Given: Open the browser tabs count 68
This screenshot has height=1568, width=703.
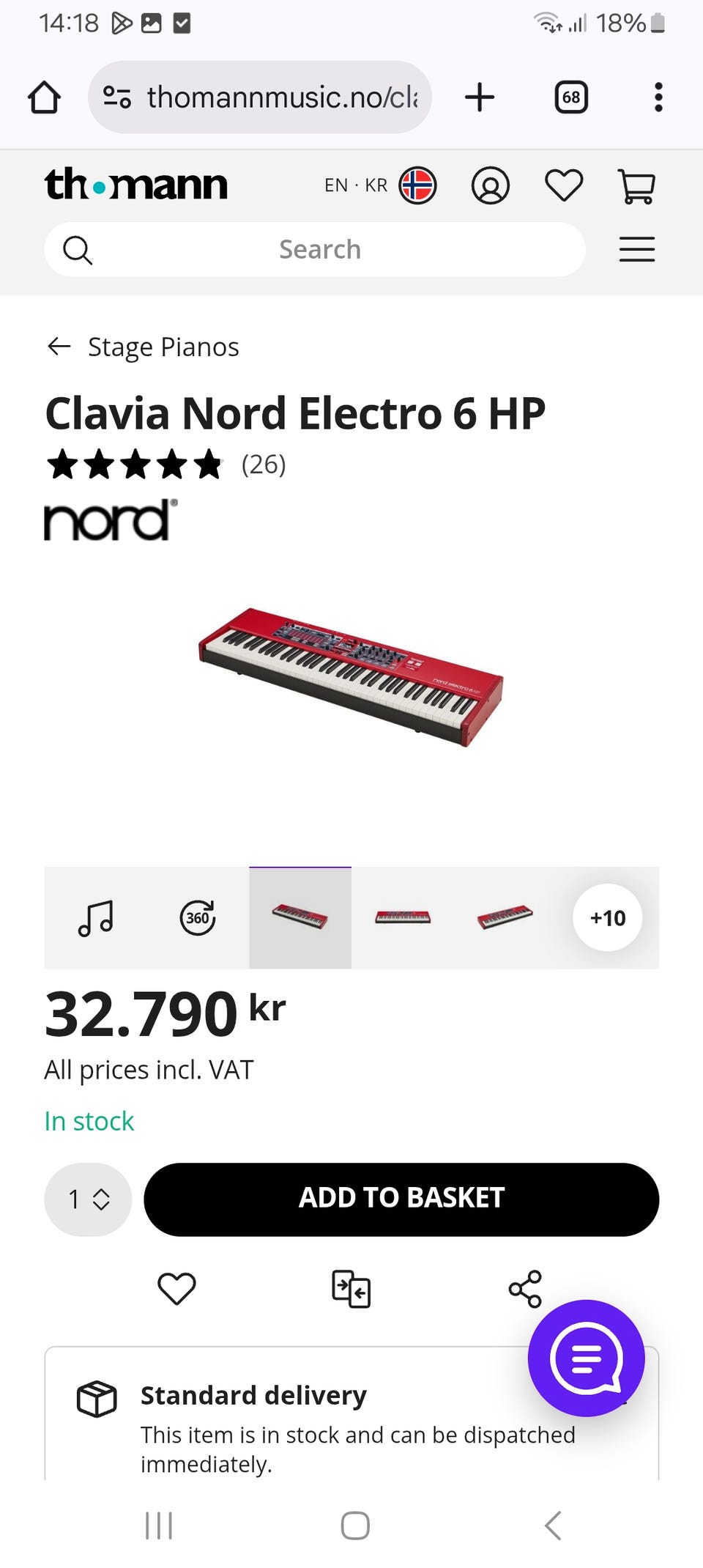Looking at the screenshot, I should (571, 97).
